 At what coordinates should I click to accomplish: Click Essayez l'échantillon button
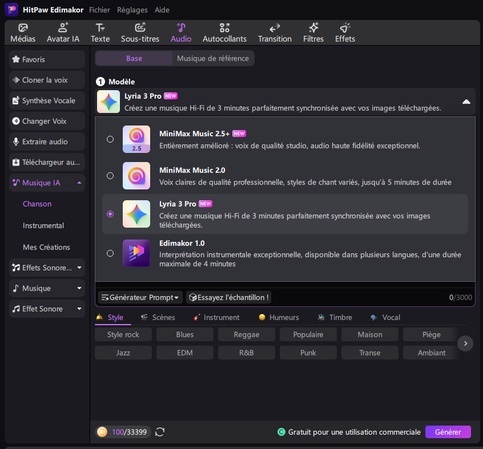click(x=229, y=297)
